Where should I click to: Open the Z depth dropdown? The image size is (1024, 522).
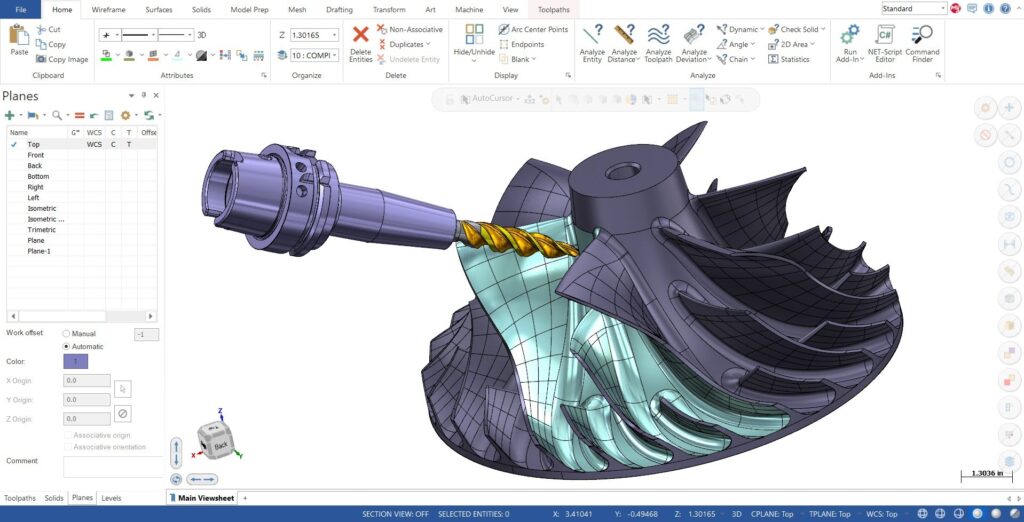pos(335,35)
